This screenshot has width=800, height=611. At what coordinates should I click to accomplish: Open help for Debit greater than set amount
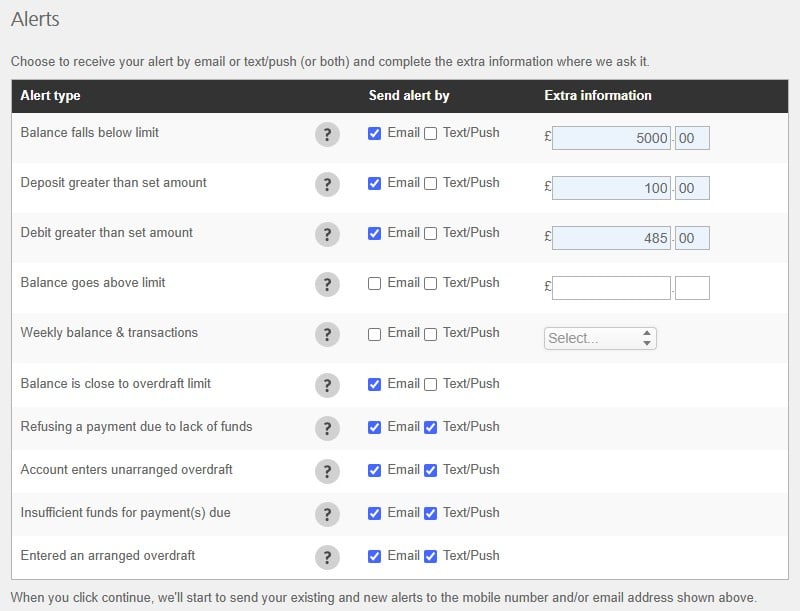pyautogui.click(x=327, y=235)
